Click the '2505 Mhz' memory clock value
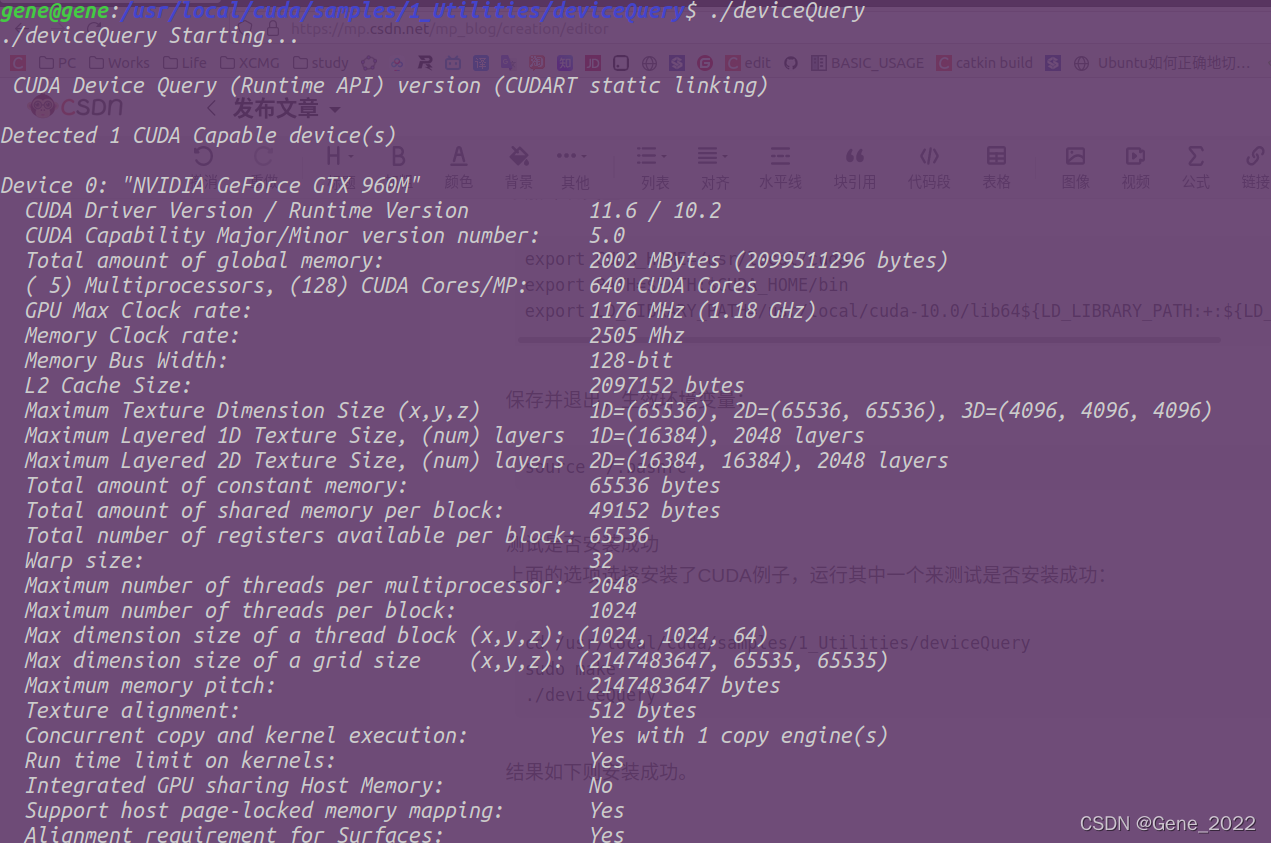 [637, 335]
